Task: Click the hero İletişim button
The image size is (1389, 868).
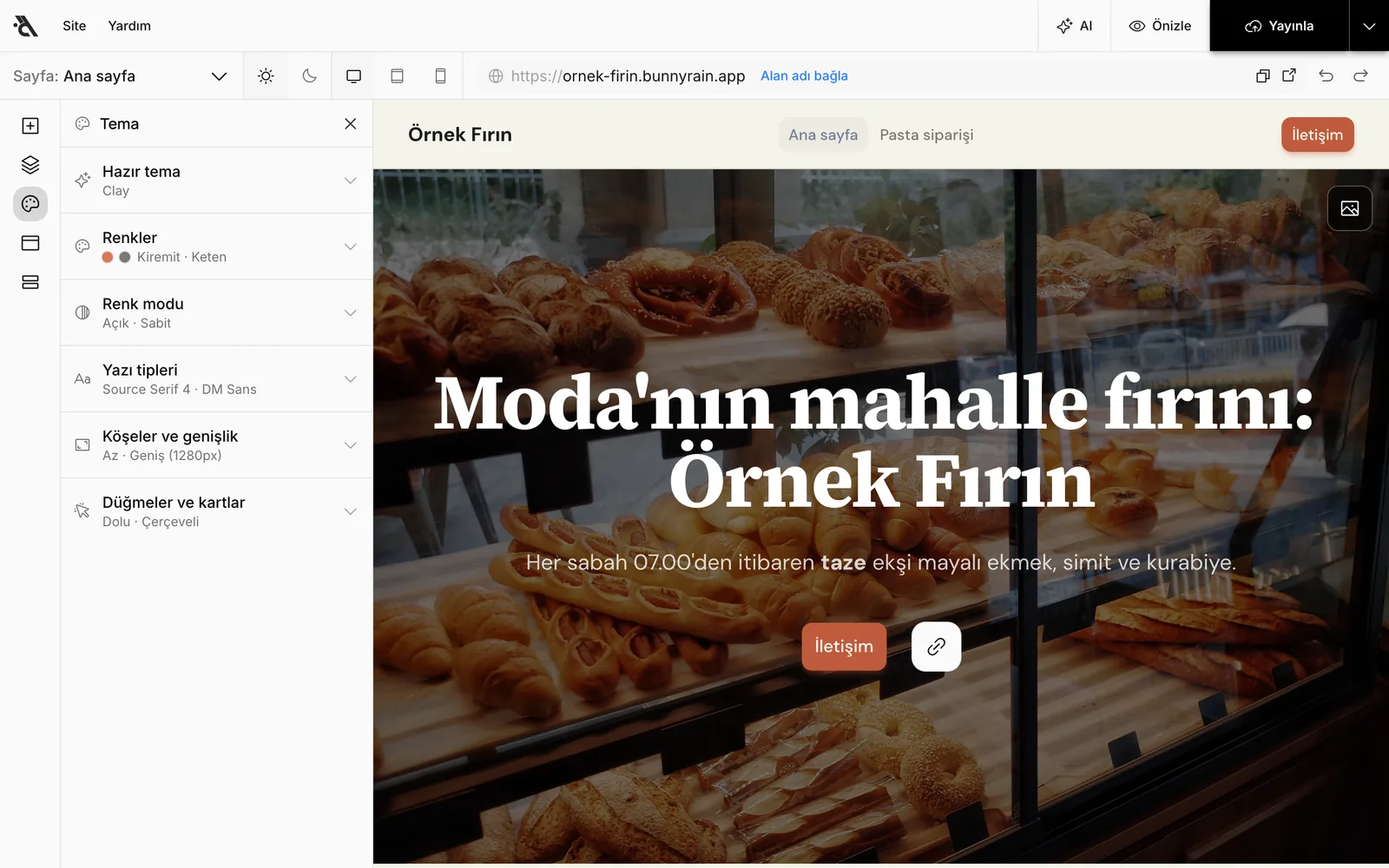Action: click(844, 647)
